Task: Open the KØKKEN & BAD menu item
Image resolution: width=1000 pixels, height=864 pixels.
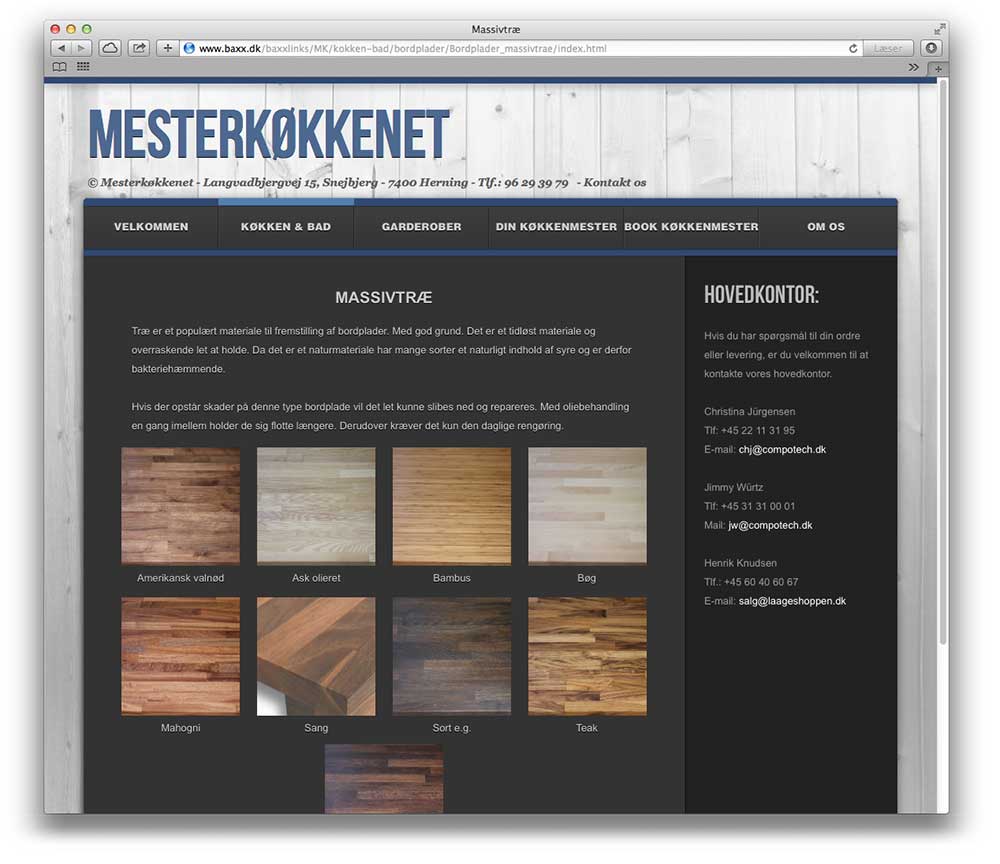Action: [x=286, y=227]
